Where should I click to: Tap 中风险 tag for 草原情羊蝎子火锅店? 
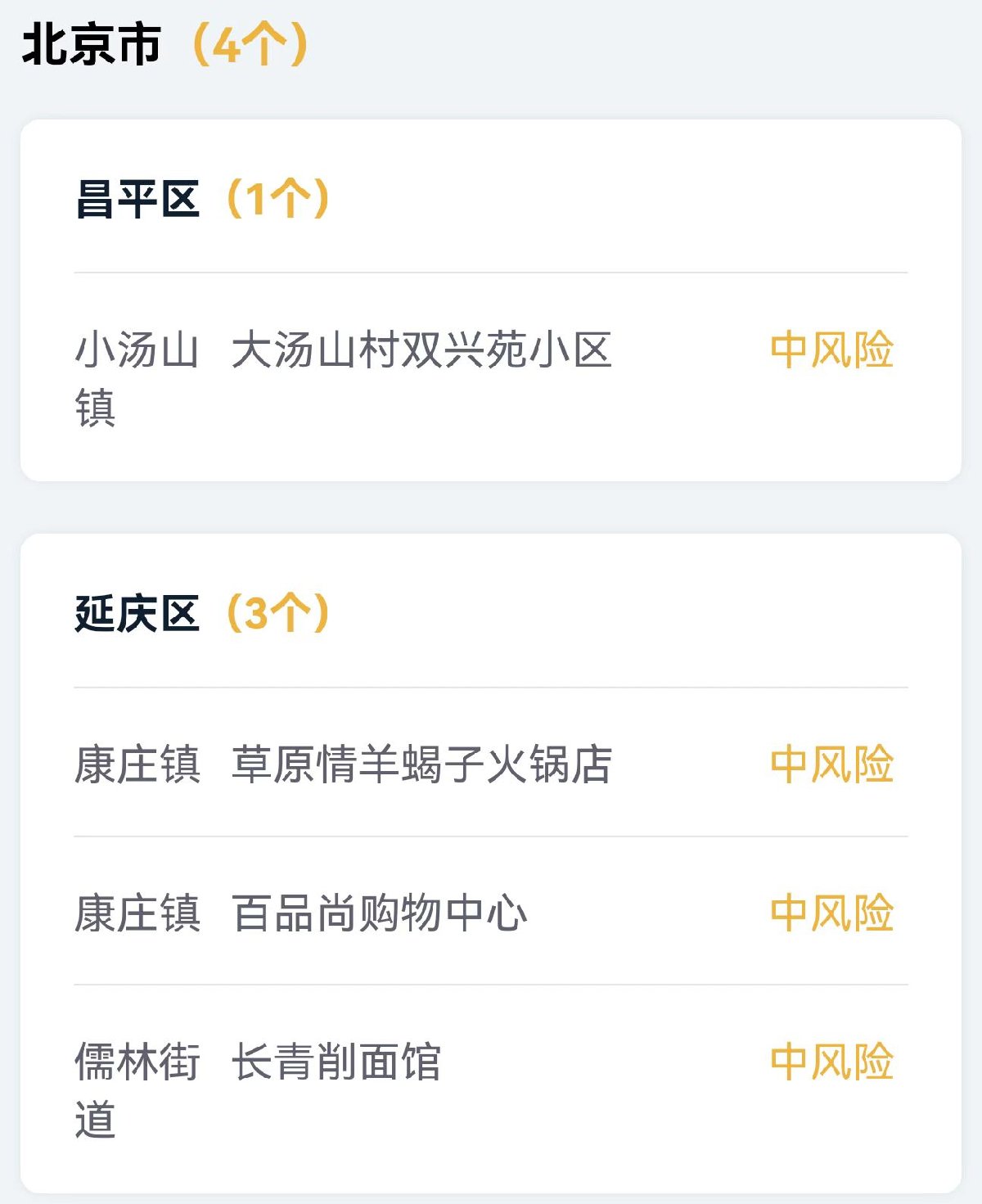tap(831, 764)
